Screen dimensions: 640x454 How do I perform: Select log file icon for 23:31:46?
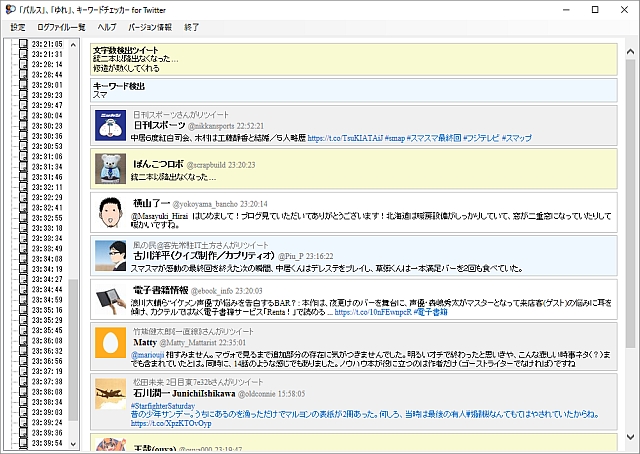click(23, 177)
